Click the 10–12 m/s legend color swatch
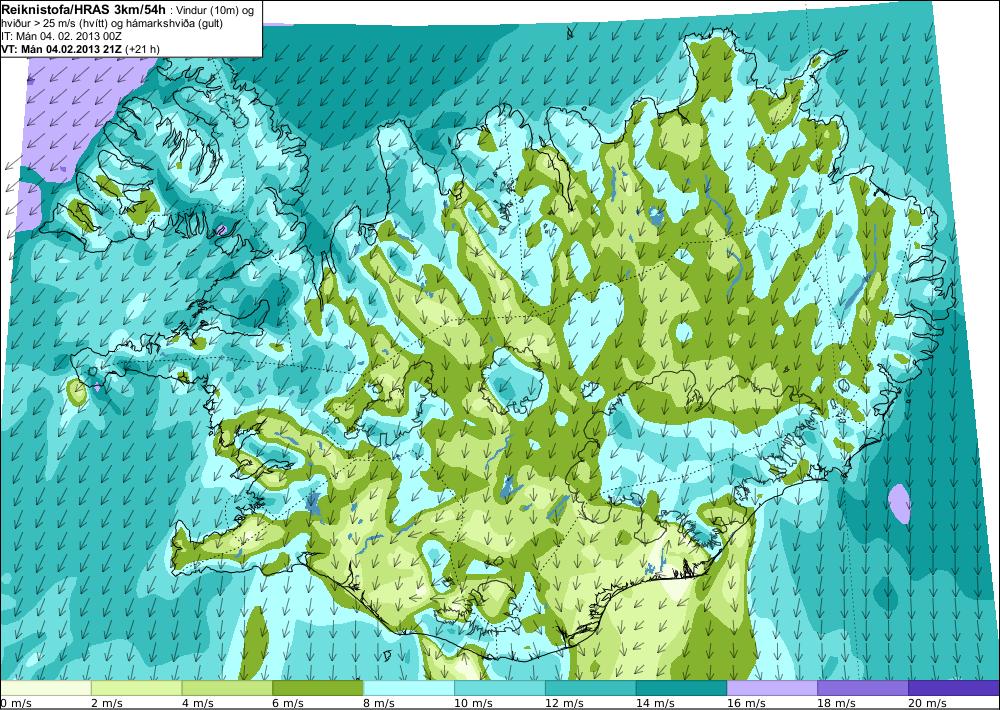The image size is (1000, 710). tap(499, 688)
